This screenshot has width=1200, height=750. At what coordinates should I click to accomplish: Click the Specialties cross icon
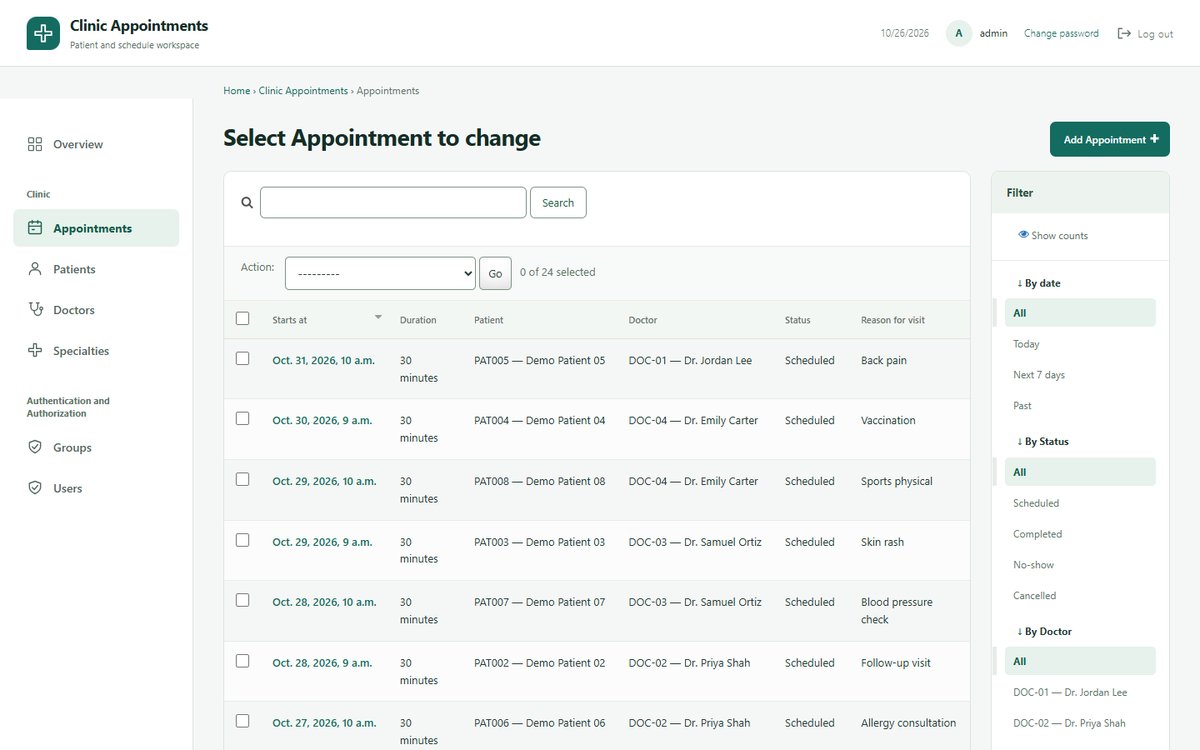(x=35, y=351)
